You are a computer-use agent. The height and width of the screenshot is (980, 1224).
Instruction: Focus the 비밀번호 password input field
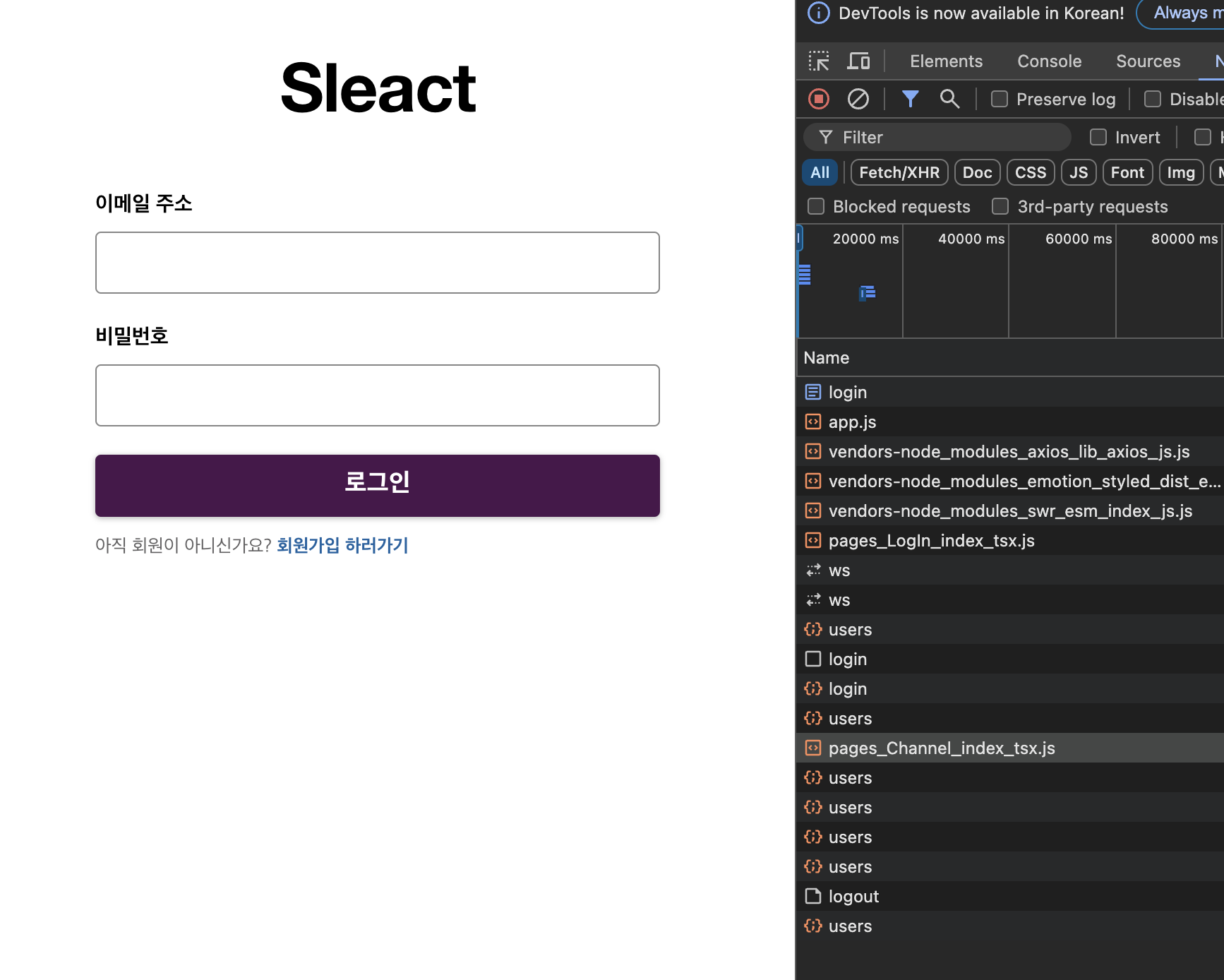pos(378,395)
